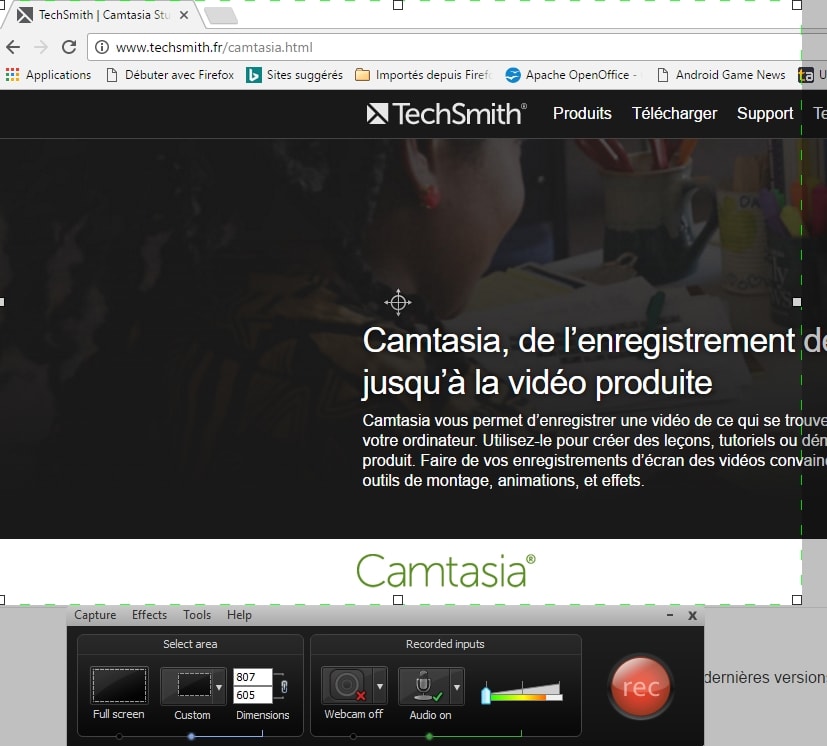Screen dimensions: 827x746
Task: Open the Tools menu
Action: tap(197, 615)
